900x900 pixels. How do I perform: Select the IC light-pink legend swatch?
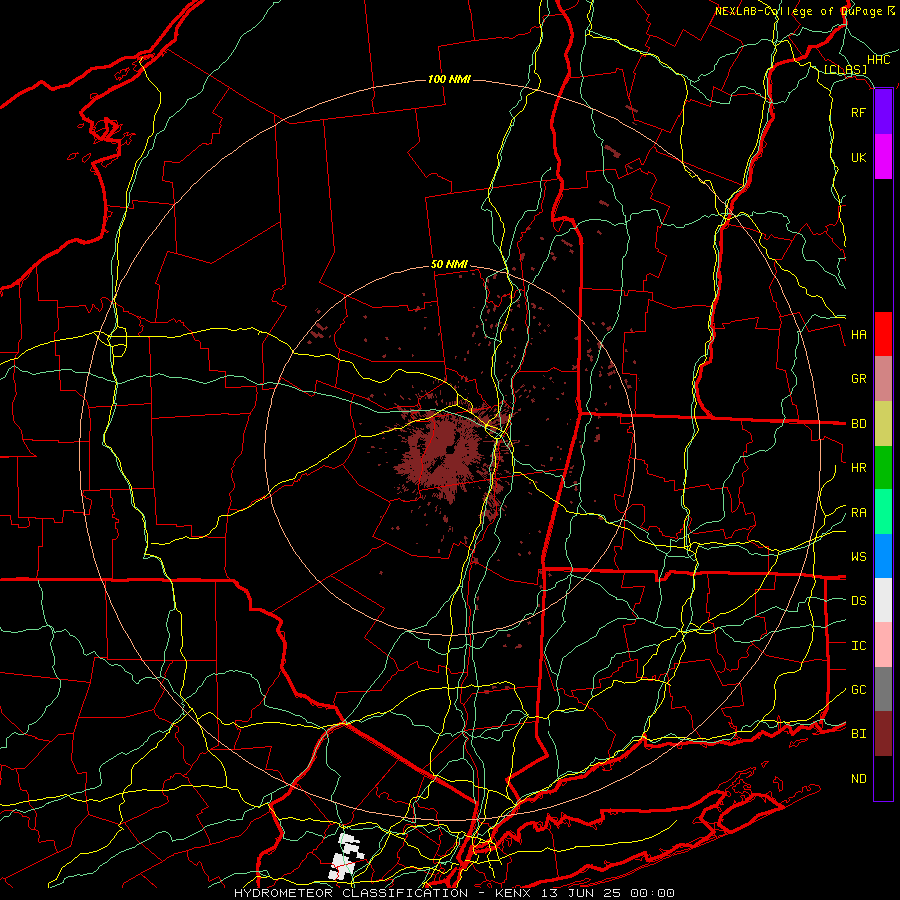click(883, 645)
